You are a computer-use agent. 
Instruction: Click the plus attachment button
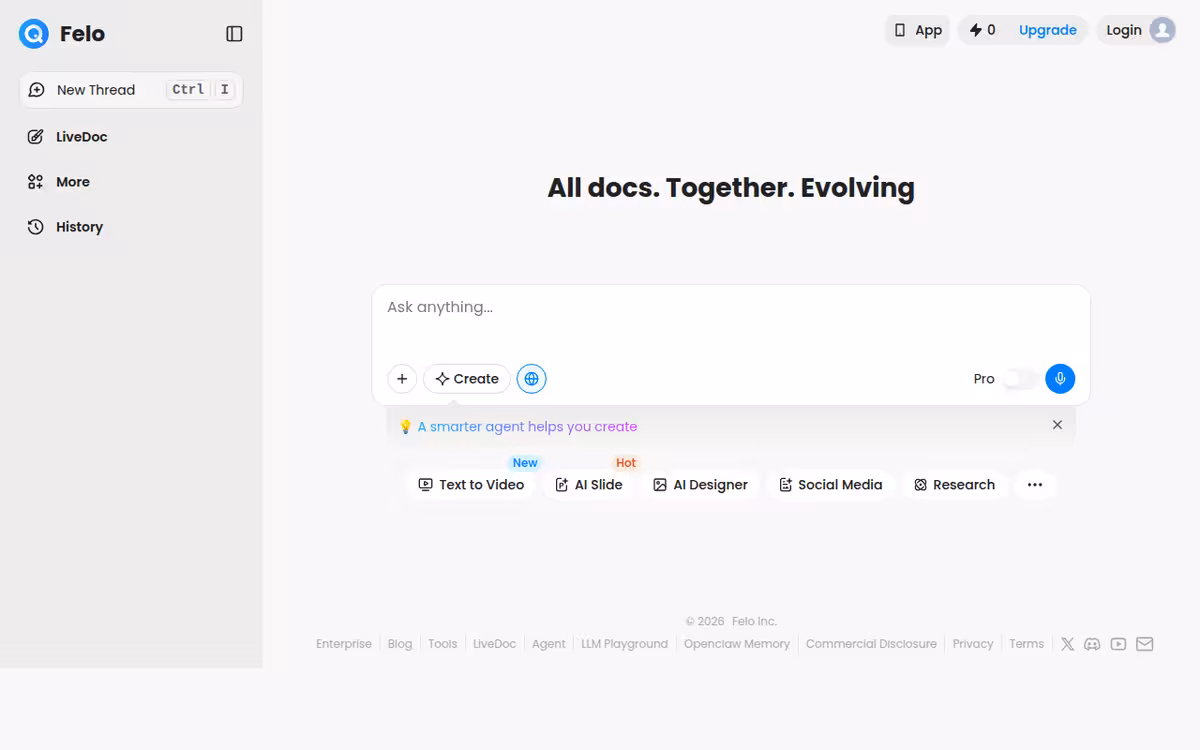point(402,379)
